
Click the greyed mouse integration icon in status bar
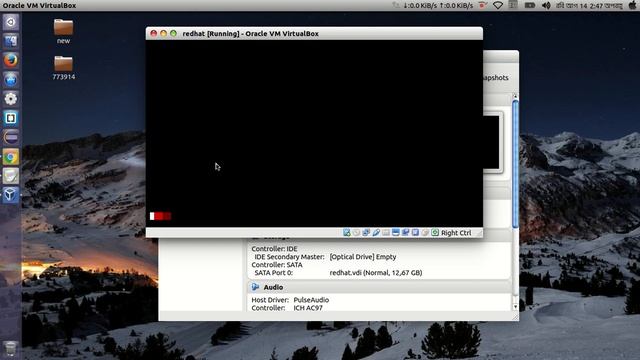pyautogui.click(x=425, y=233)
